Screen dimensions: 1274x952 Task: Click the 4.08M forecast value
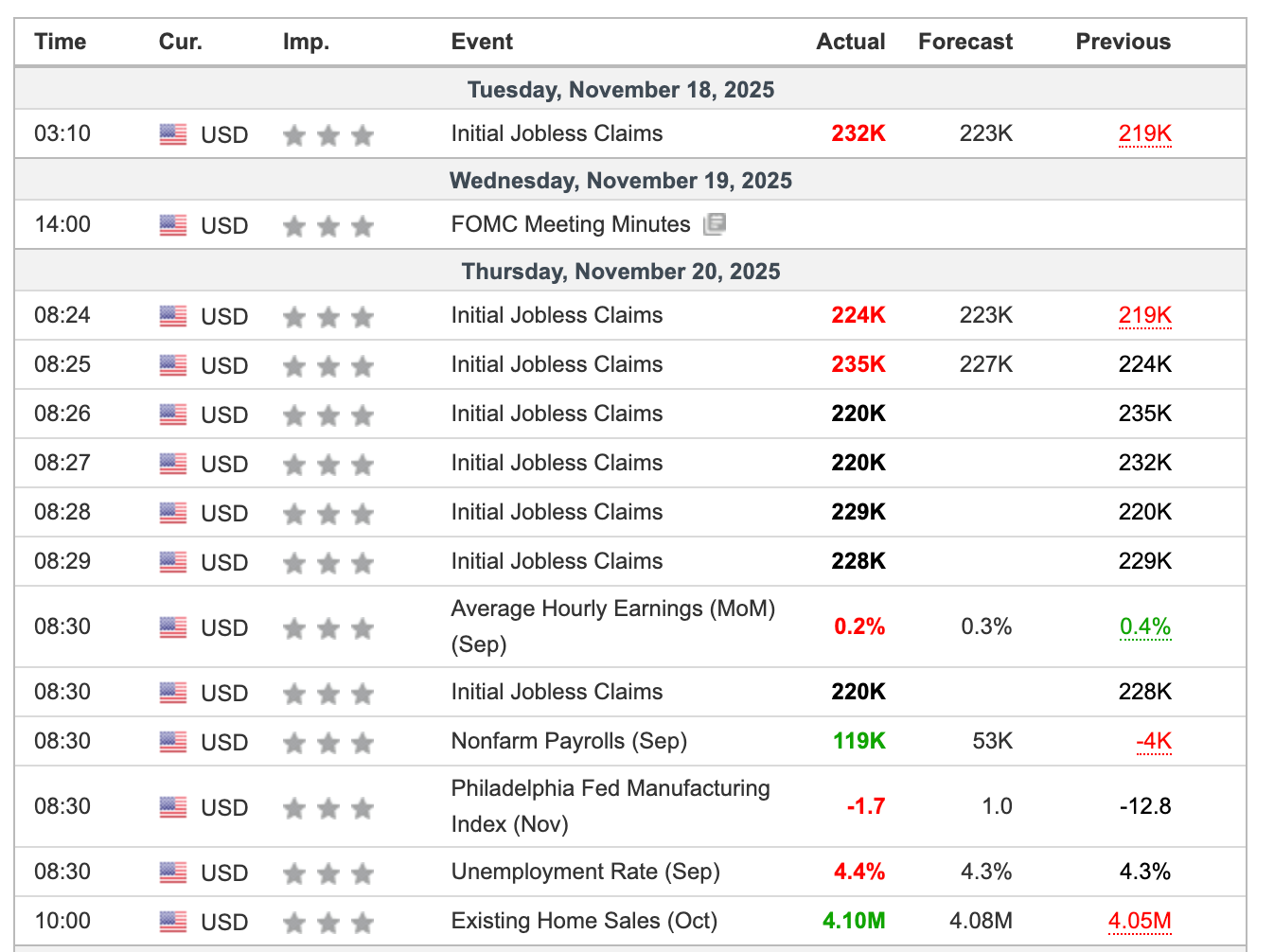click(981, 921)
